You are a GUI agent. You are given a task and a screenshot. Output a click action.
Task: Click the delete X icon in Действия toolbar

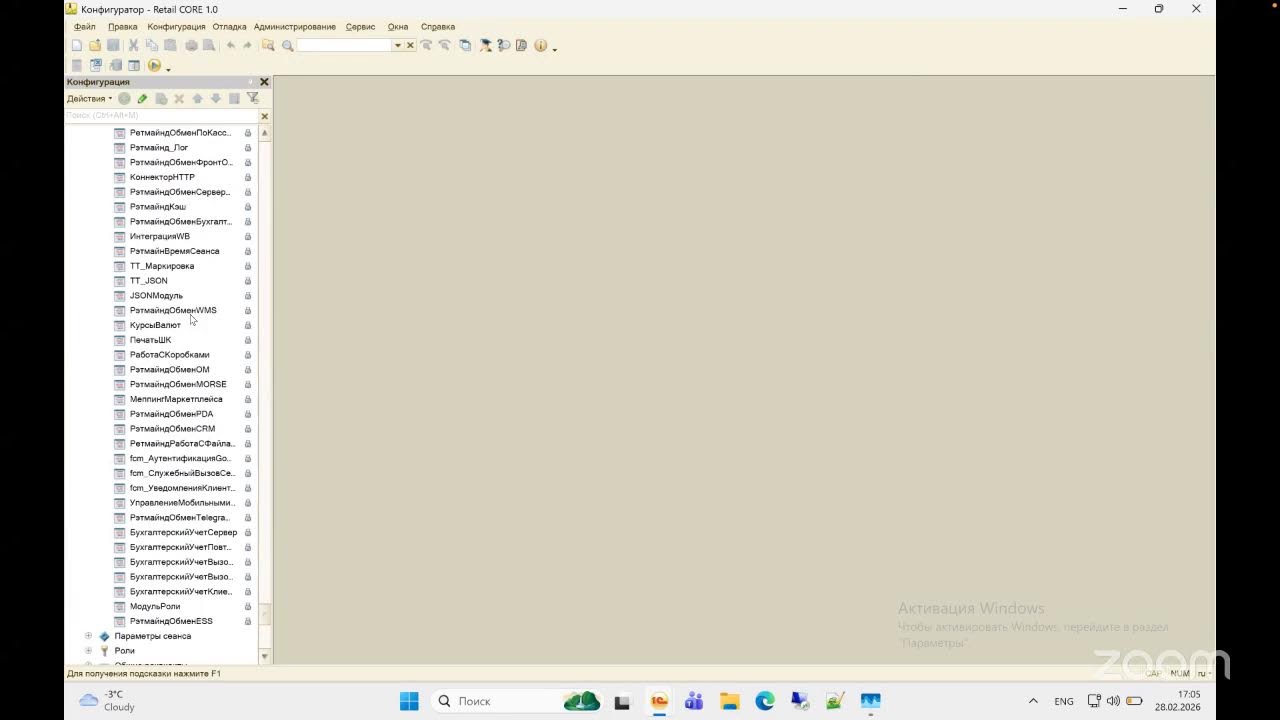[179, 98]
